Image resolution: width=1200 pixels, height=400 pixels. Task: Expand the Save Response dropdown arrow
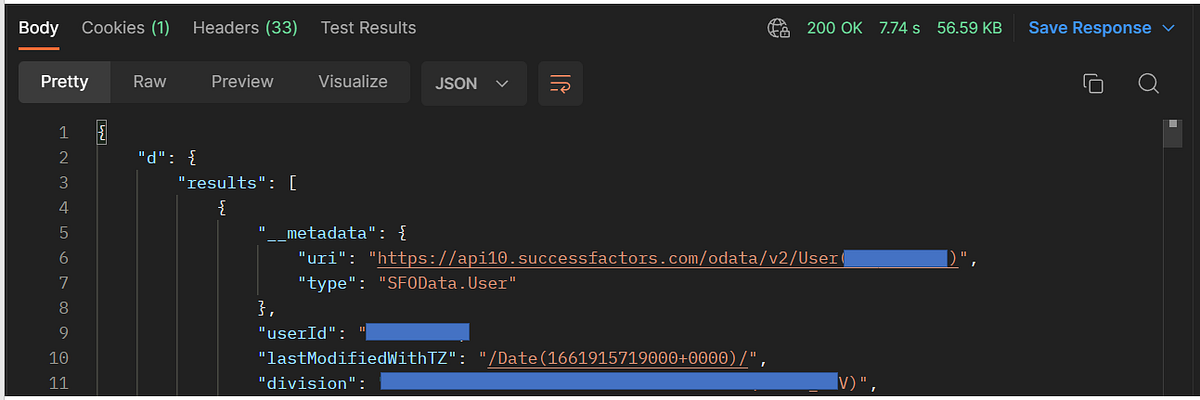(1168, 28)
